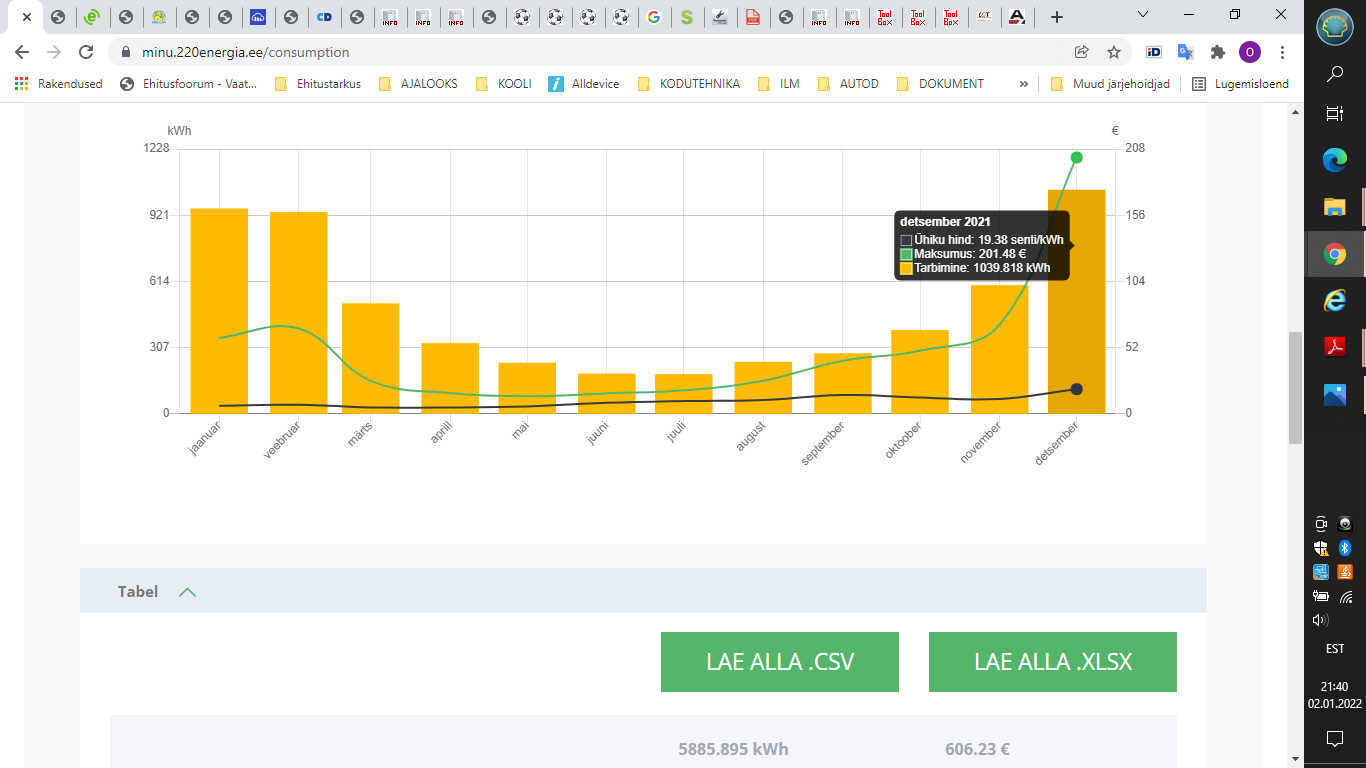Open the tab search dropdown arrow
Screen dimensions: 1366x768
[1144, 14]
